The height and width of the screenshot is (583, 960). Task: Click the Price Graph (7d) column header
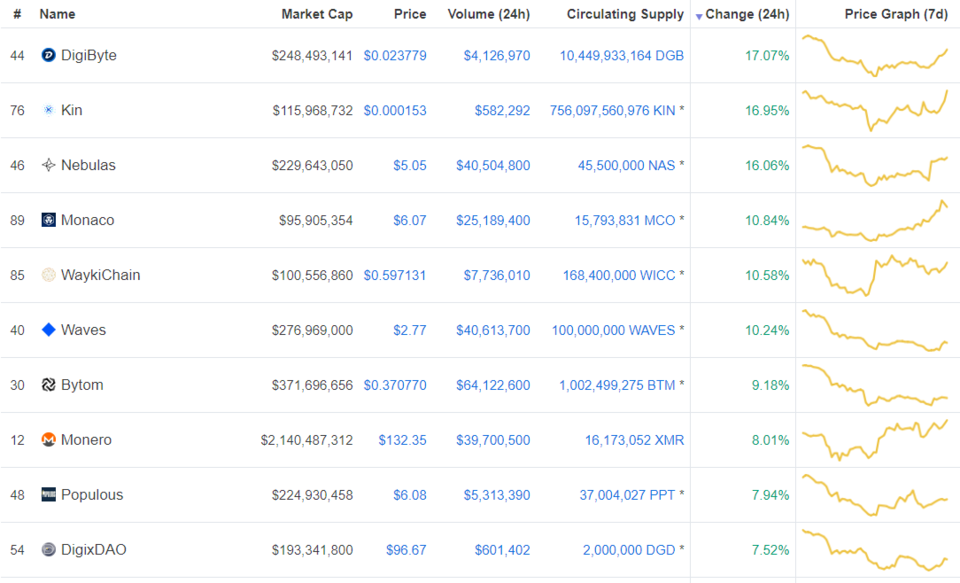896,14
